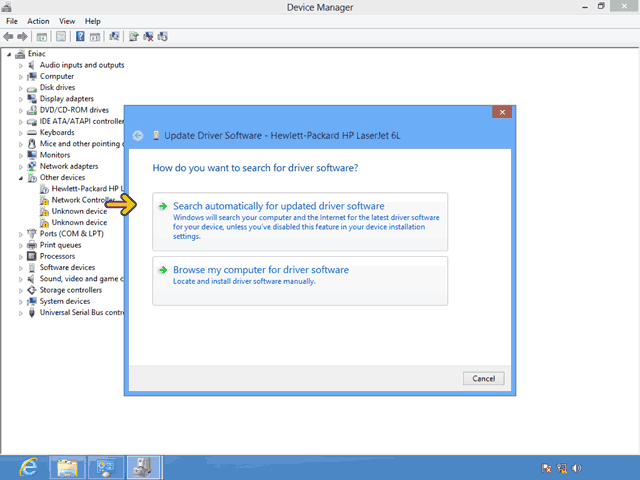Screen dimensions: 640x480
Task: Select the Network Controller device
Action: point(83,200)
